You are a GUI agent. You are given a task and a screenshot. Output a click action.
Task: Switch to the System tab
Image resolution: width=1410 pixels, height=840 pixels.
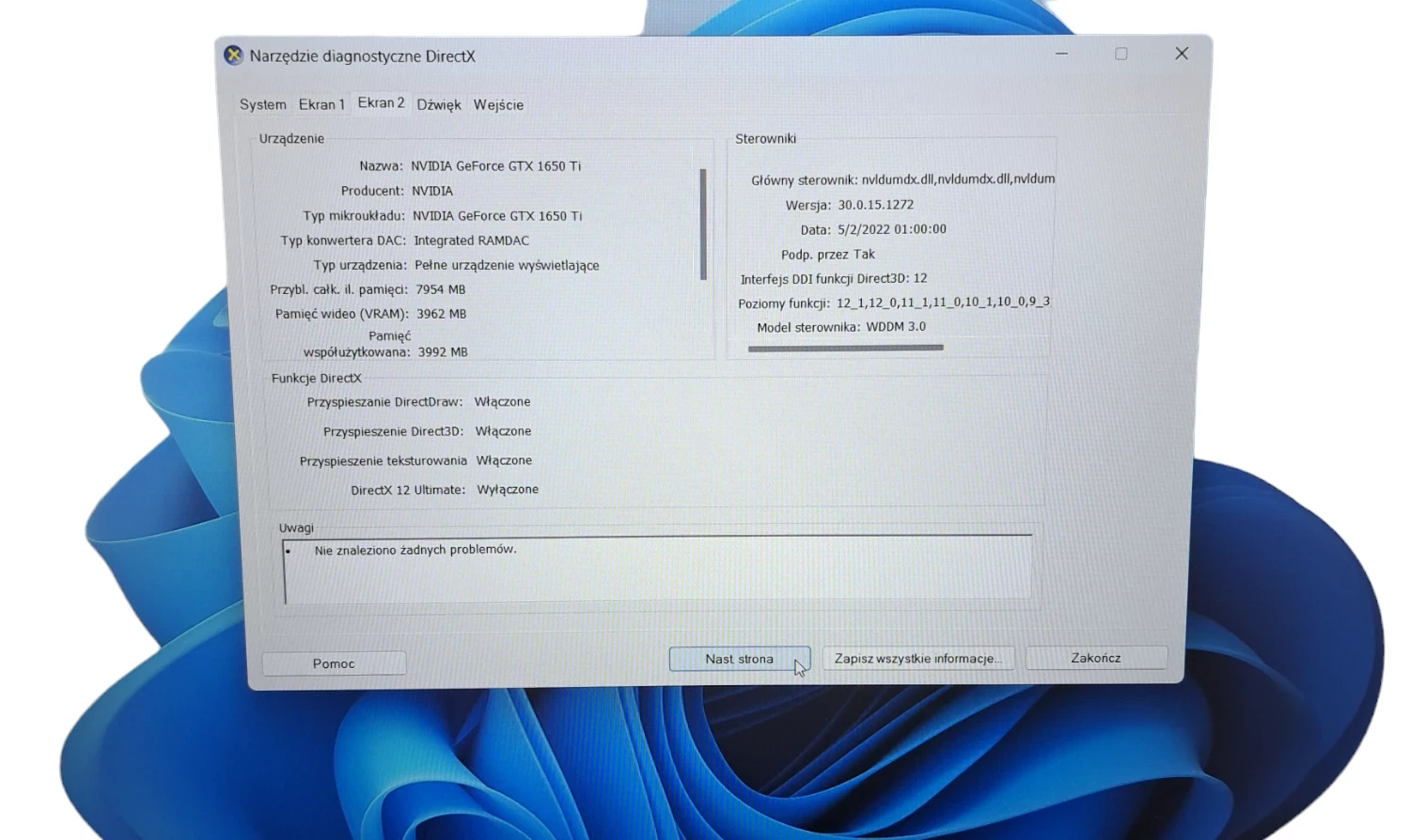click(x=262, y=104)
